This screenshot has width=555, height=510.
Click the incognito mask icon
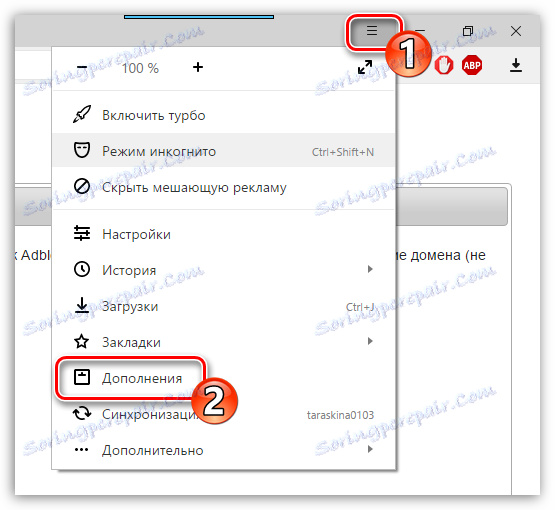pyautogui.click(x=82, y=150)
